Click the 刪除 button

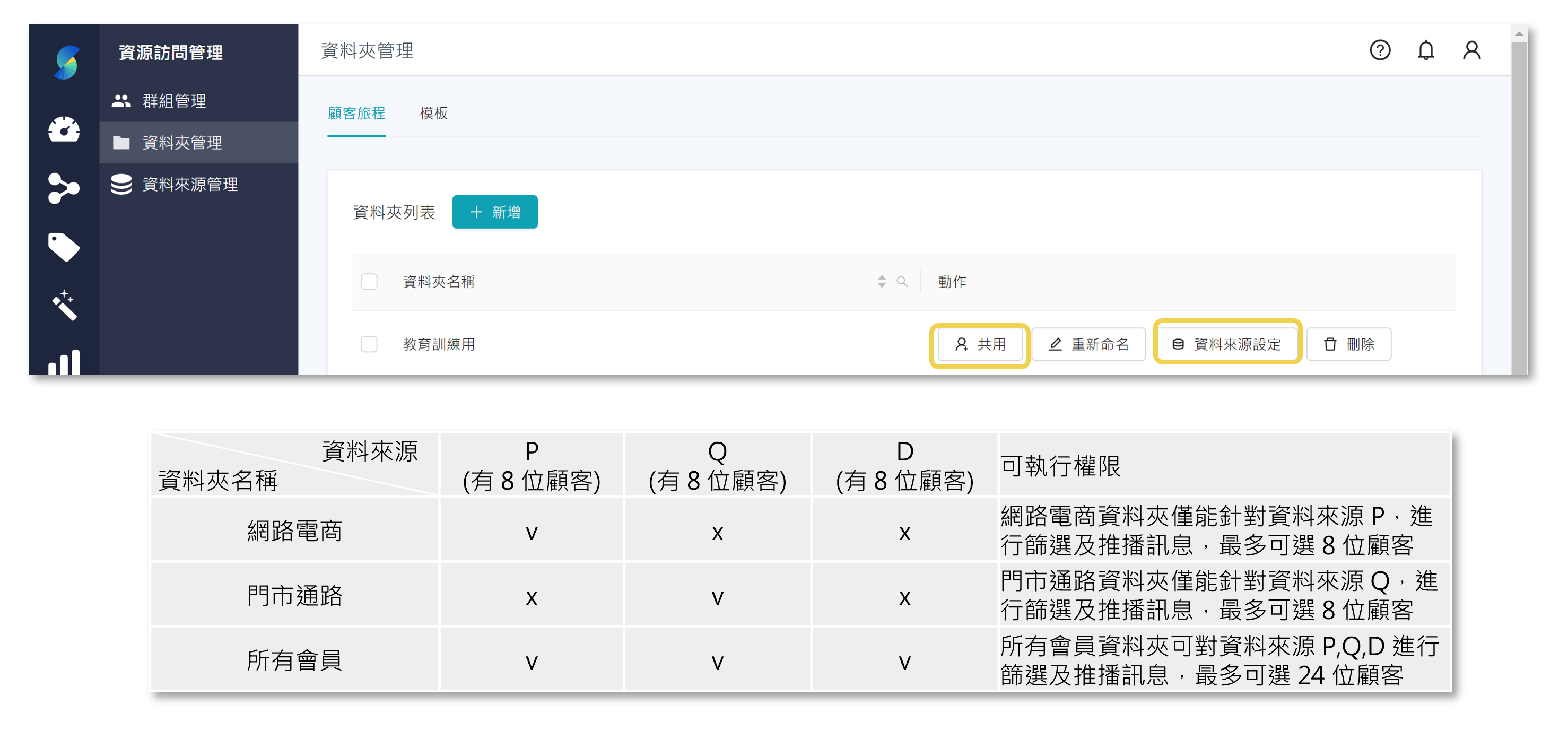pyautogui.click(x=1349, y=344)
